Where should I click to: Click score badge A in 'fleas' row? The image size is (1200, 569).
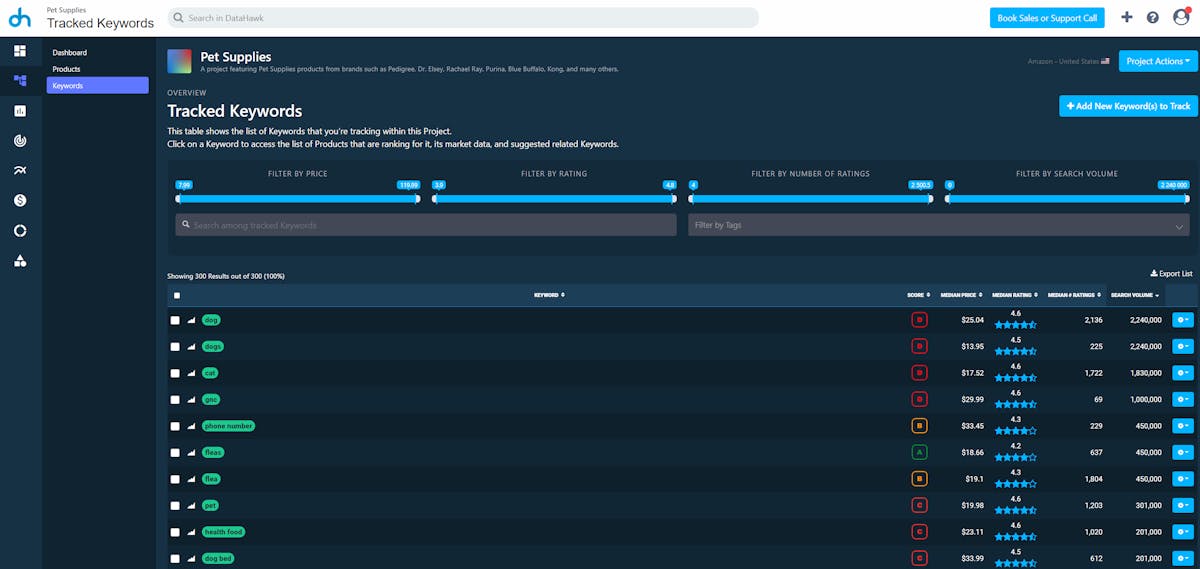(919, 452)
